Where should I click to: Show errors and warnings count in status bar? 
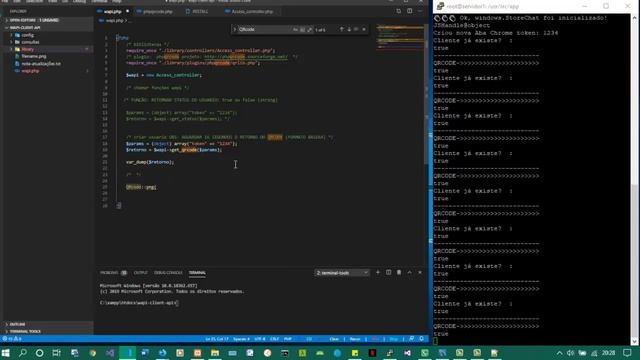click(x=12, y=339)
